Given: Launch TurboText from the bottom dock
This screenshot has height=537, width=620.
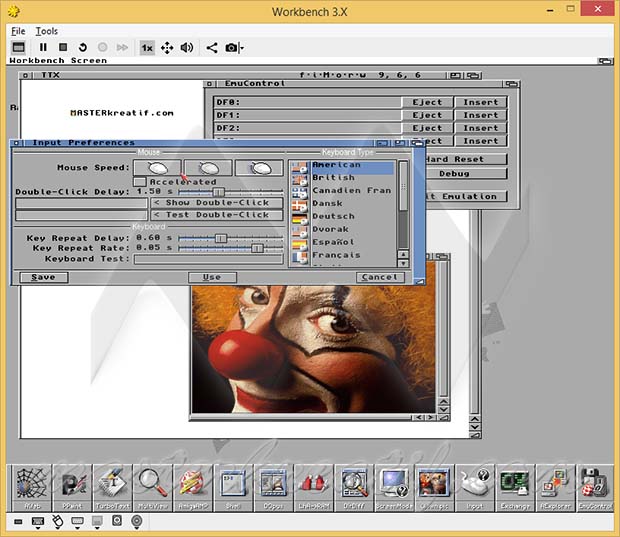Looking at the screenshot, I should coord(112,486).
